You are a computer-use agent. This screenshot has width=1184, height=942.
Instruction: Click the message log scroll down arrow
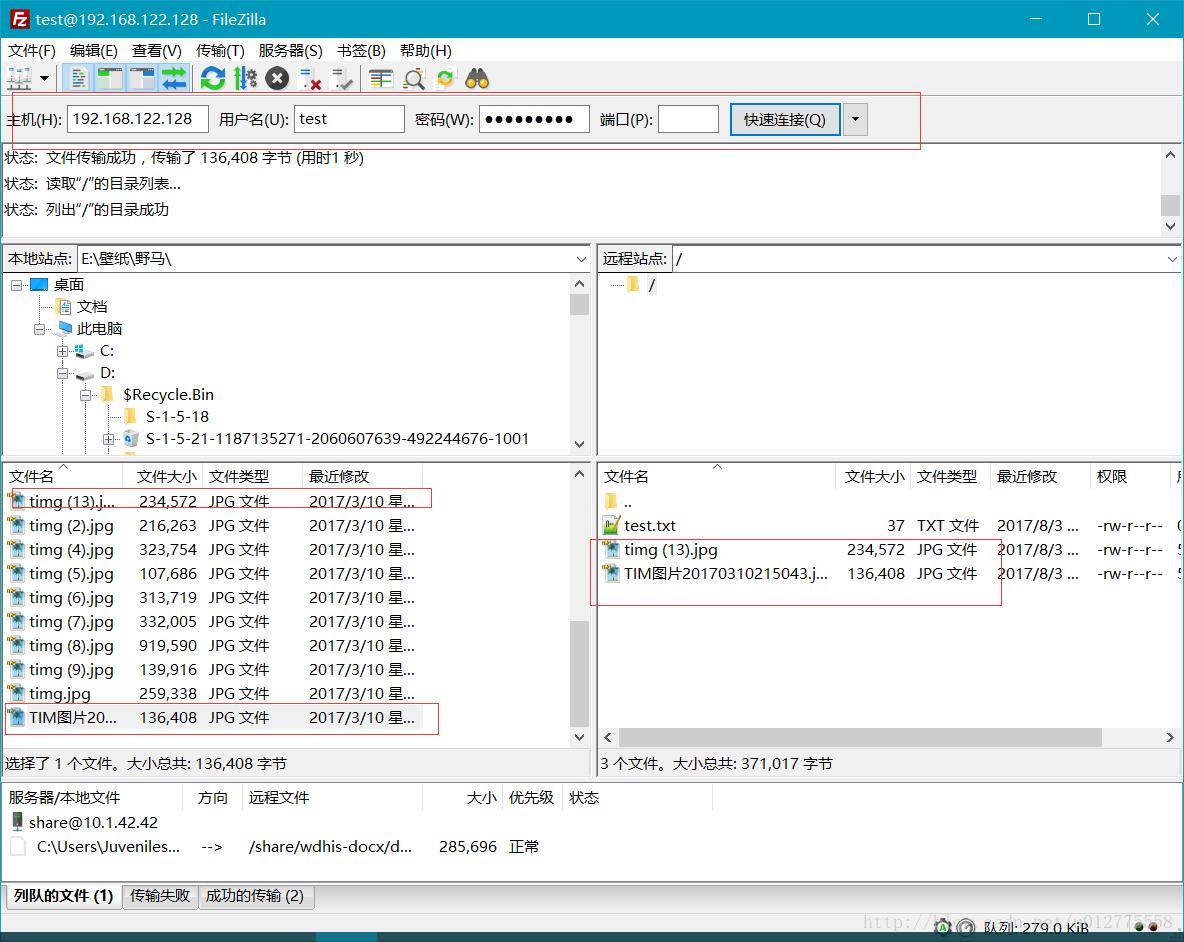click(1170, 226)
